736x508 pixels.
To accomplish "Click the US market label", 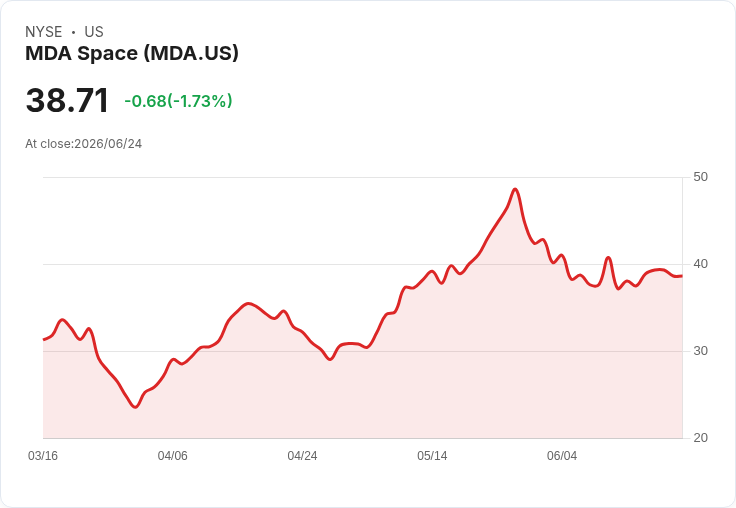I will [x=94, y=32].
